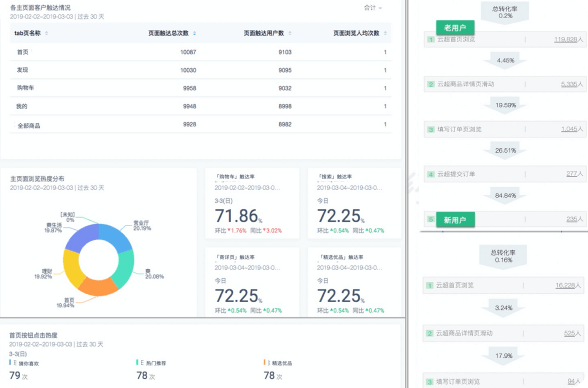Click step 3 badge for 填写订单页浏览
The height and width of the screenshot is (388, 588).
click(431, 129)
